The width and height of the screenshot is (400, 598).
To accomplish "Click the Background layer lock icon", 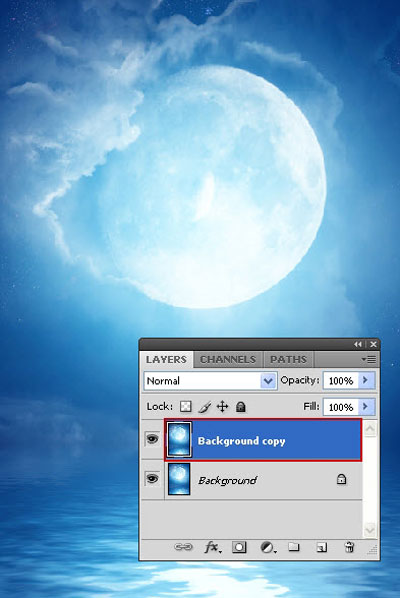I will [x=341, y=479].
